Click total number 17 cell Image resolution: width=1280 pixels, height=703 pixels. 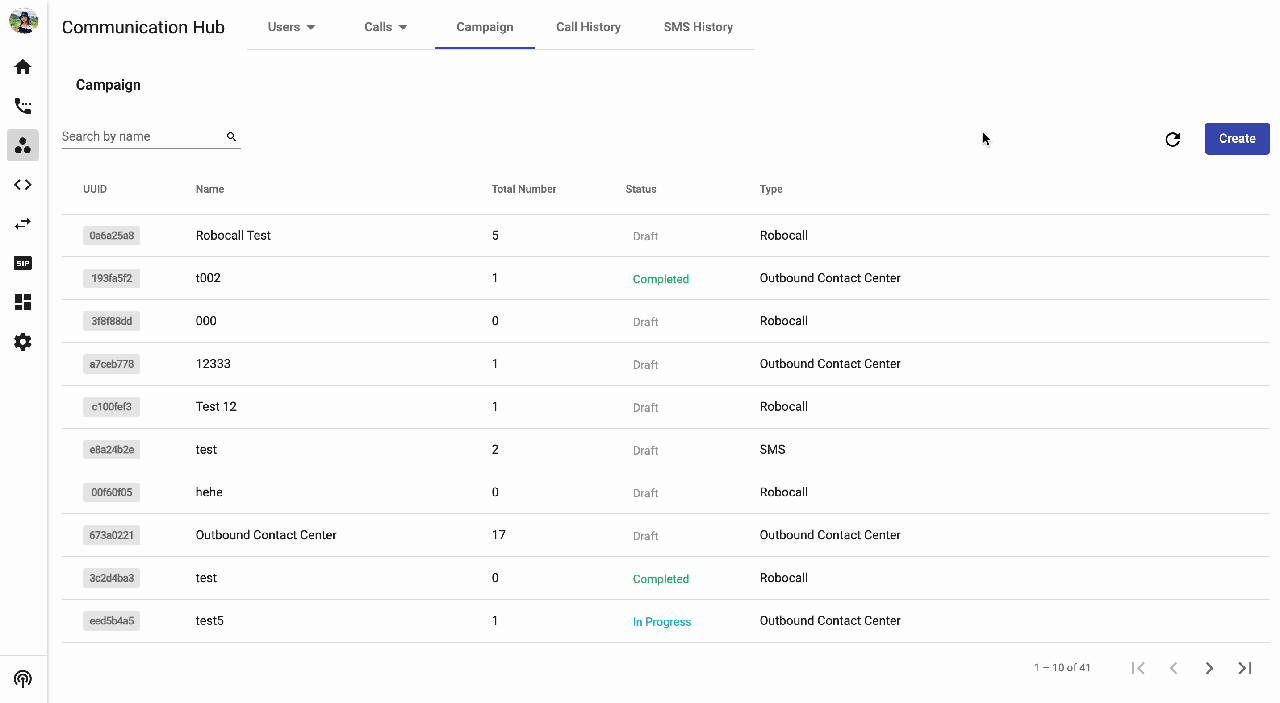tap(499, 535)
